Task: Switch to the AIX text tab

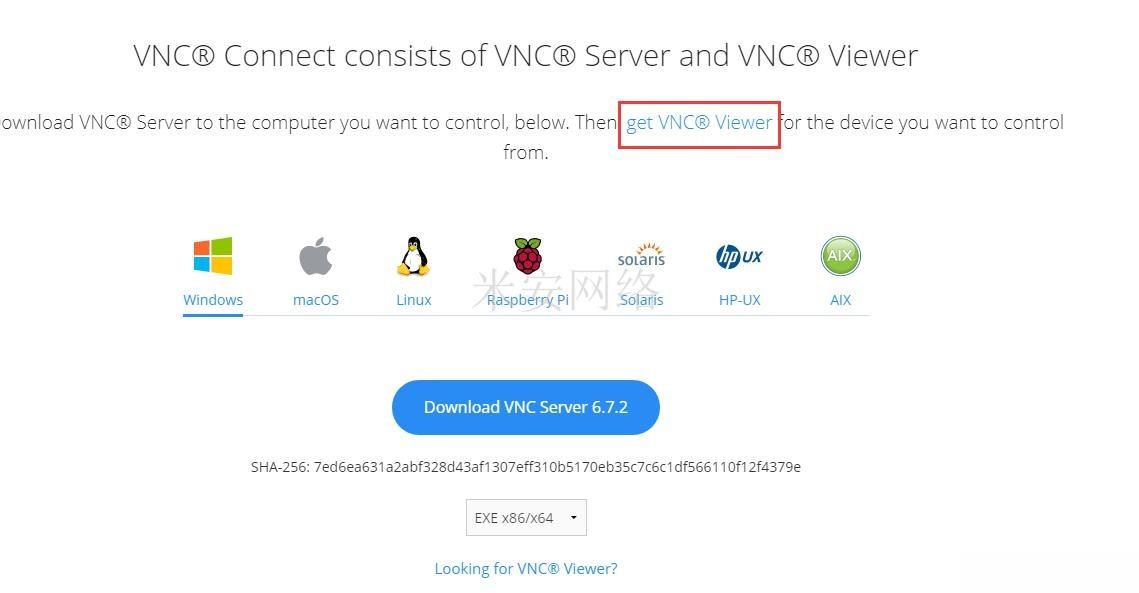Action: tap(840, 299)
